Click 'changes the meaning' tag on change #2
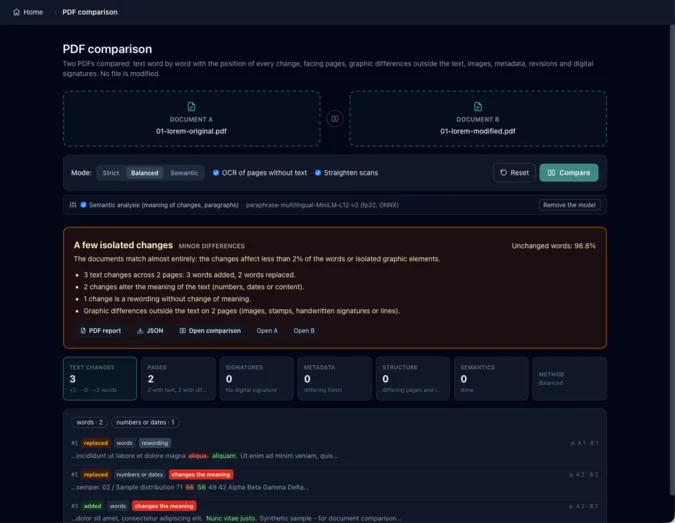The height and width of the screenshot is (523, 675). (201, 474)
